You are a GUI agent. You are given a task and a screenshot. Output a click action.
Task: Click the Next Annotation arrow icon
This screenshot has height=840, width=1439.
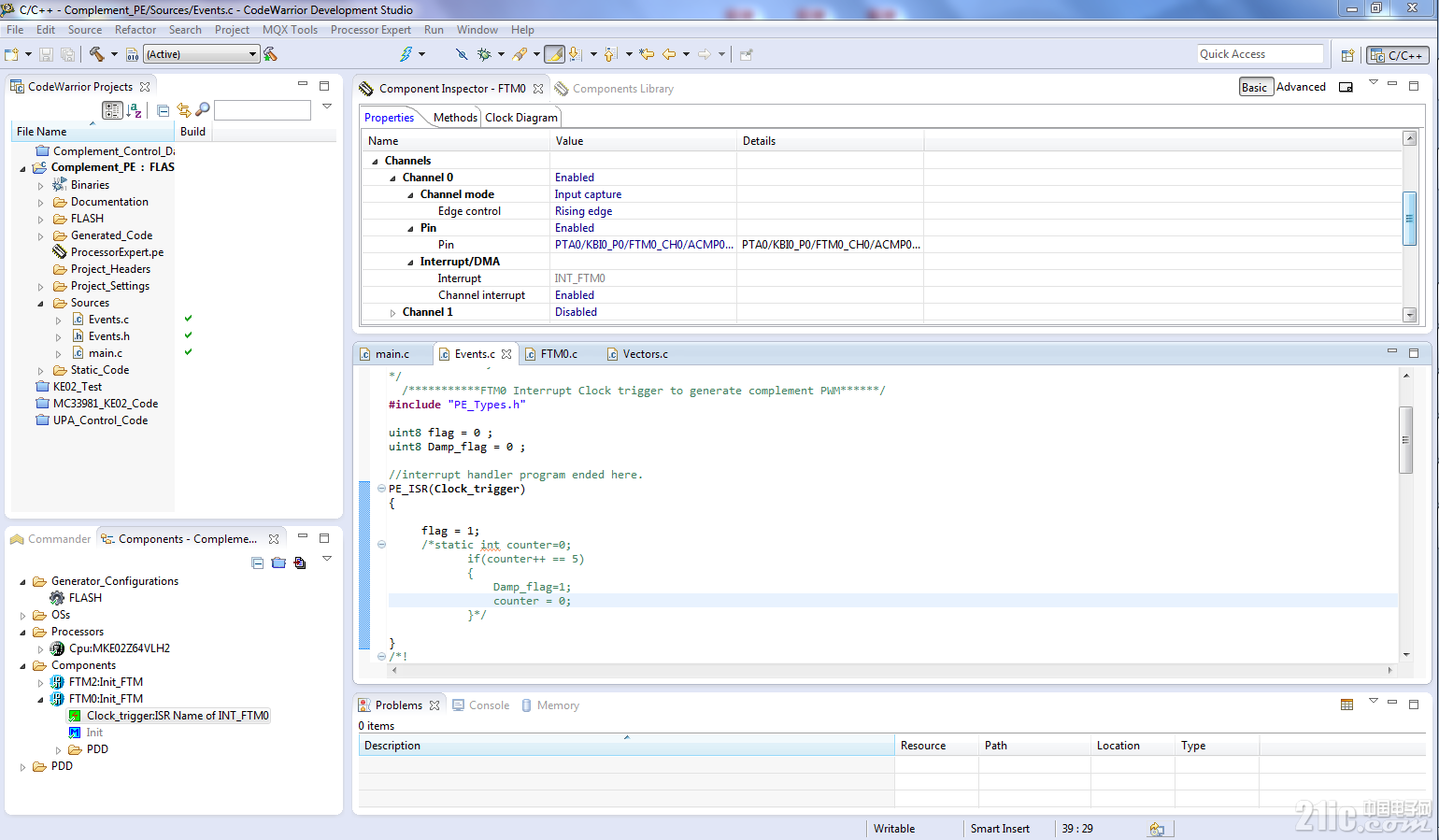[576, 54]
